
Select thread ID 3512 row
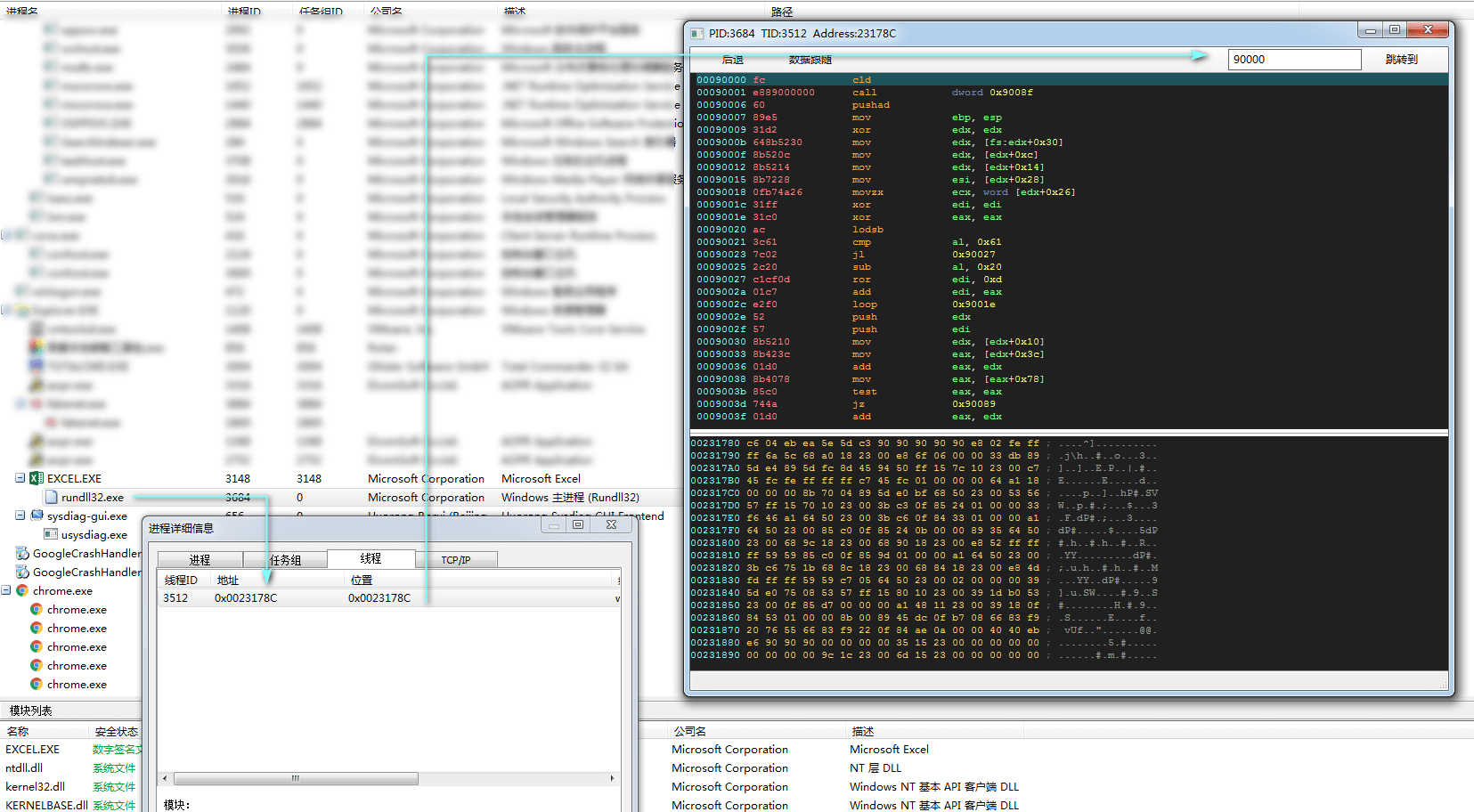tap(389, 597)
